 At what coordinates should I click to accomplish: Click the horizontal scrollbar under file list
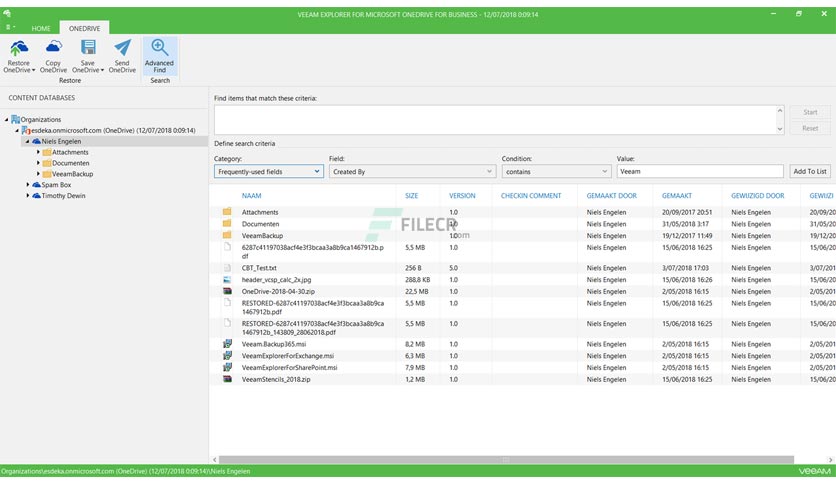click(x=506, y=459)
